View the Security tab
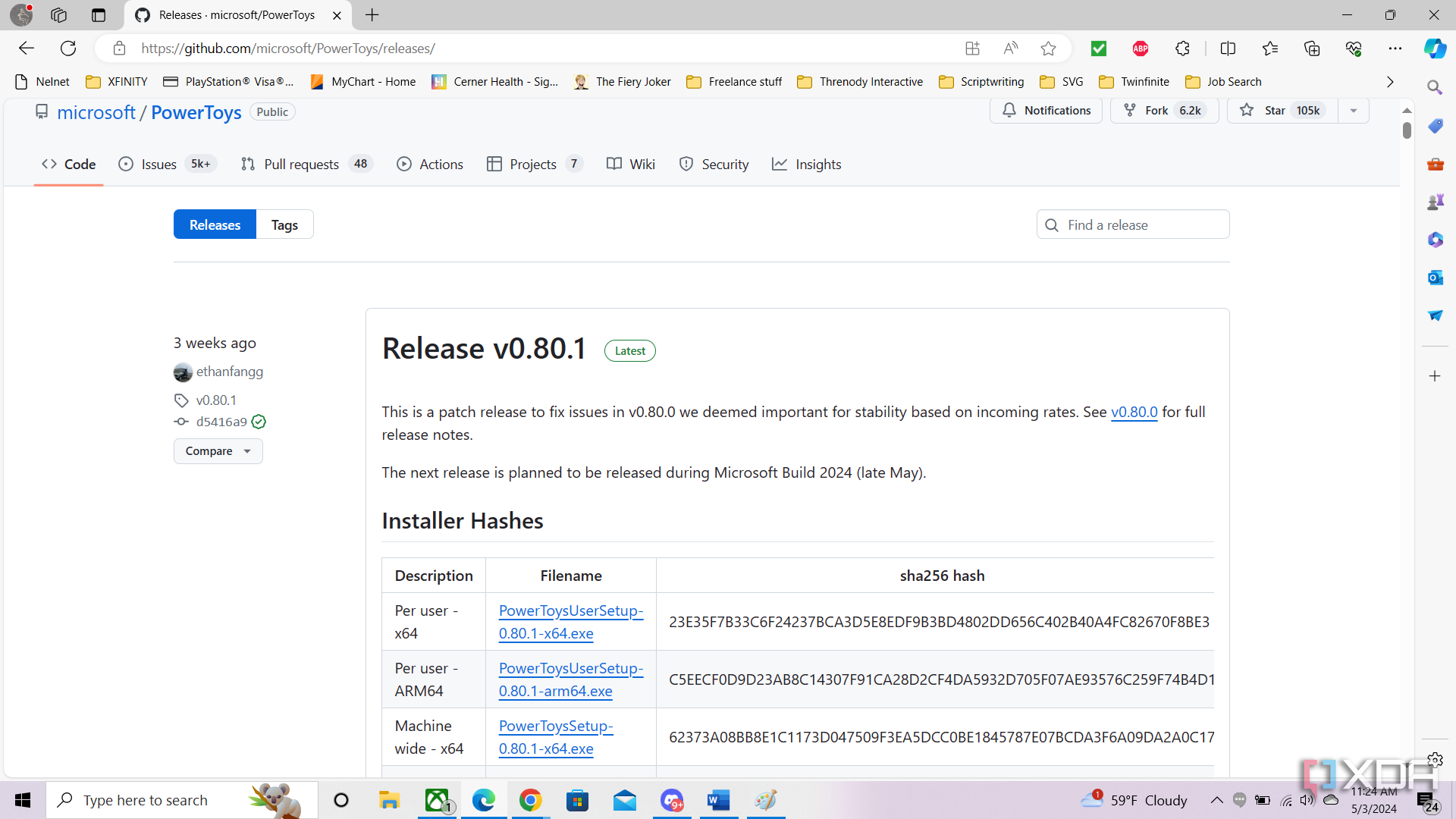 pyautogui.click(x=714, y=165)
